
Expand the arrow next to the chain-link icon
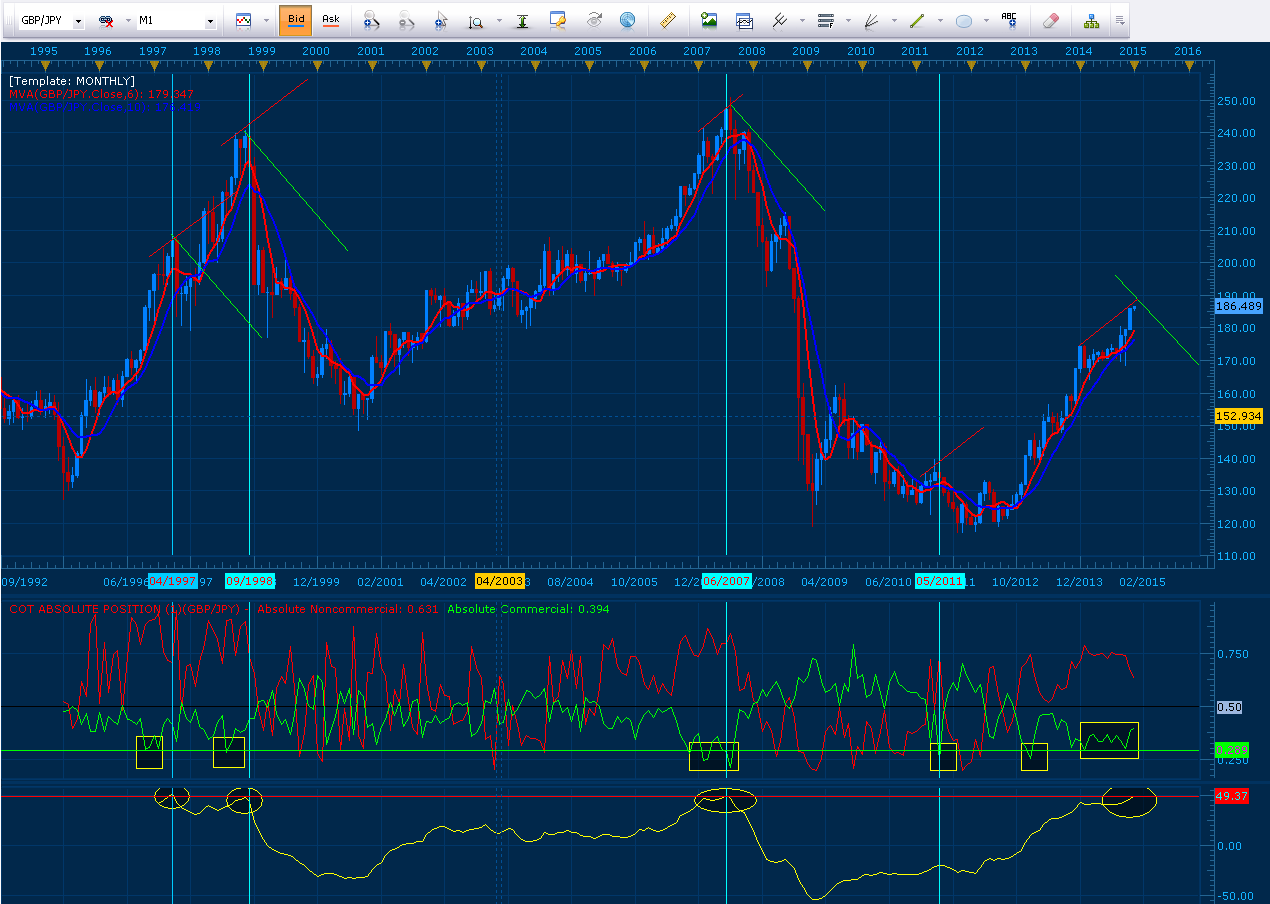click(x=128, y=20)
